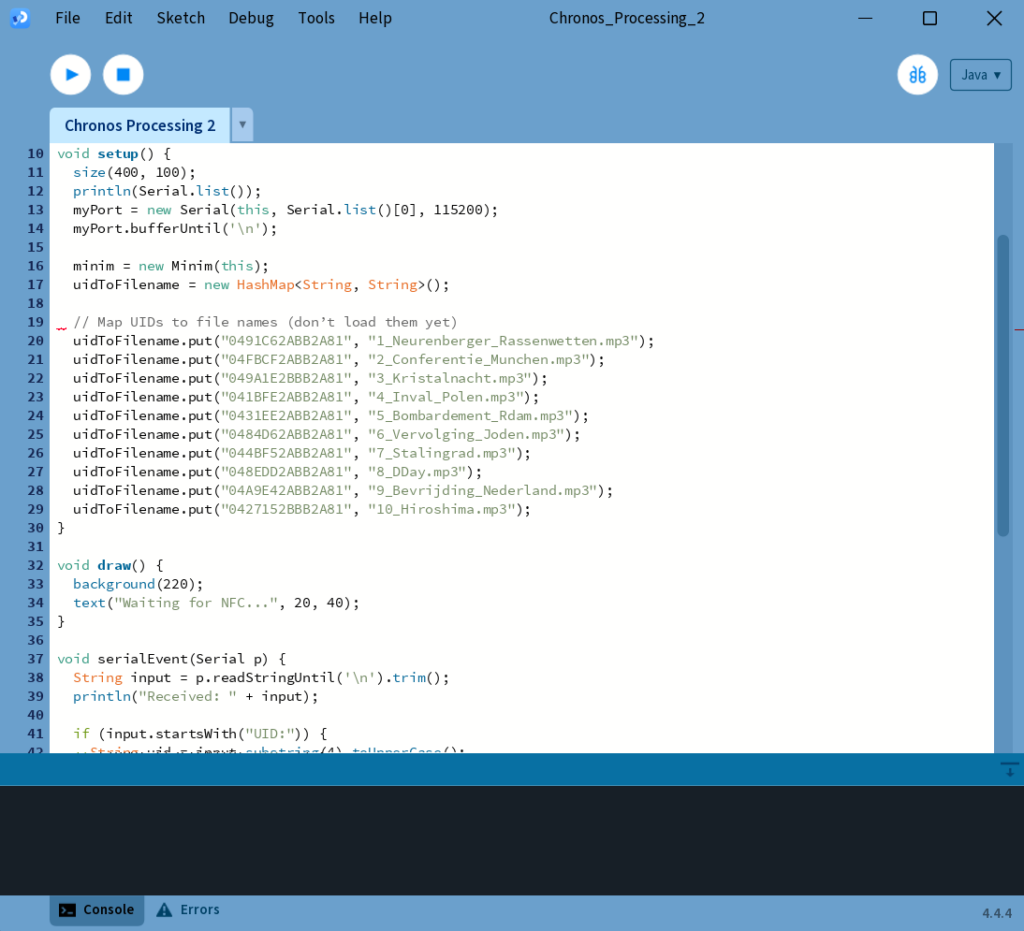Switch to the Errors panel

point(189,909)
